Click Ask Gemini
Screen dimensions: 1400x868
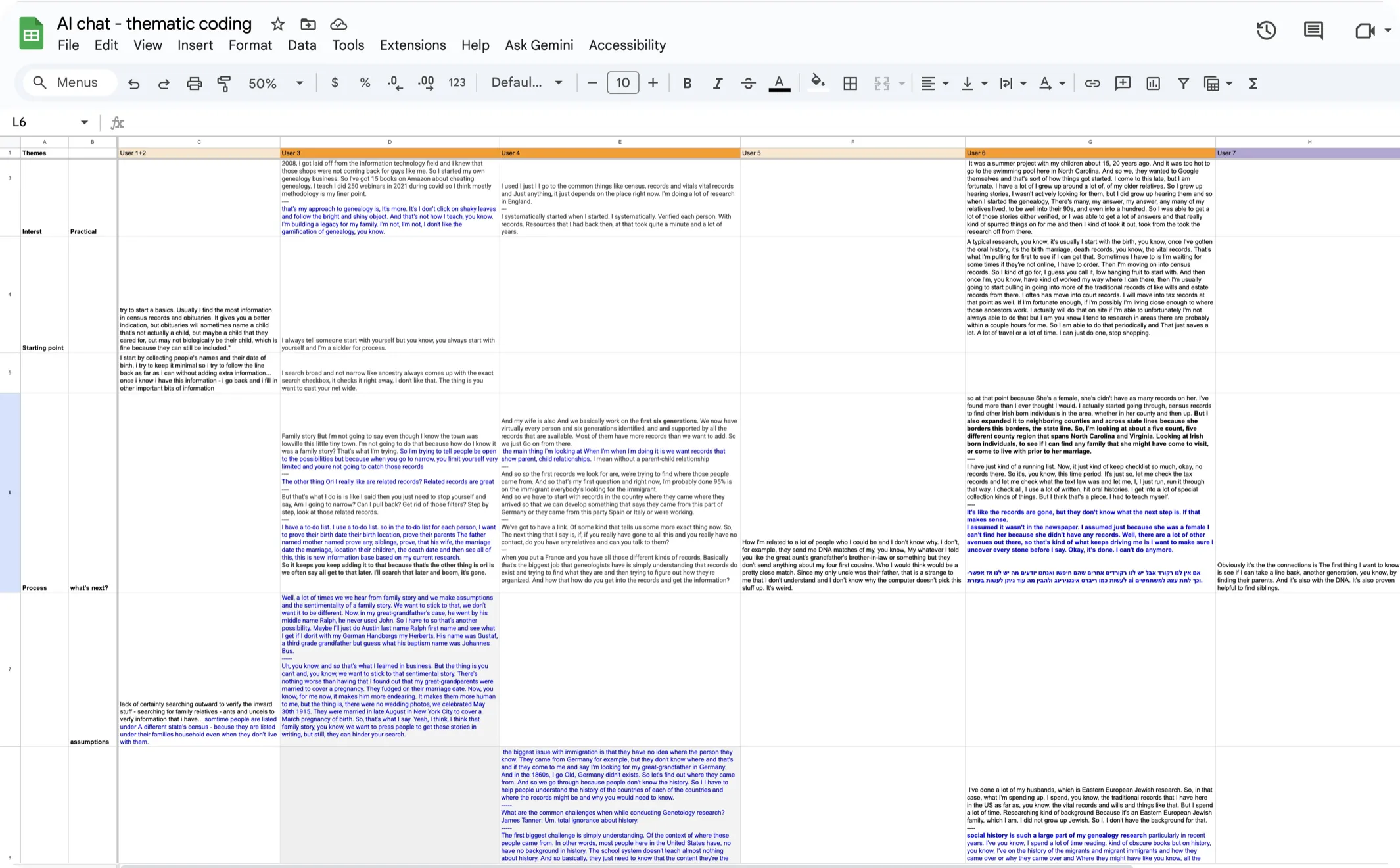tap(539, 45)
